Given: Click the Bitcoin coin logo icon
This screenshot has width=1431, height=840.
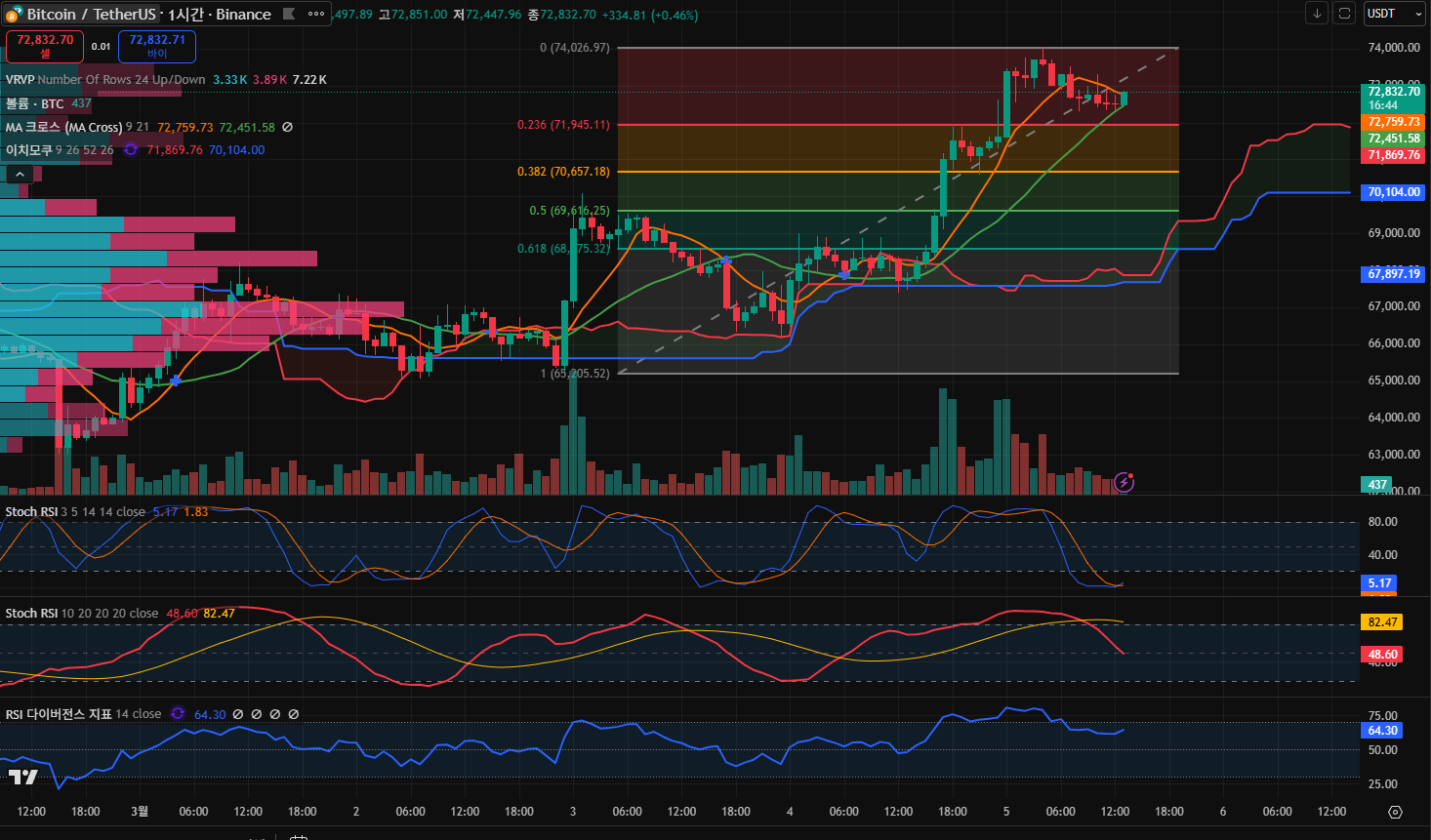Looking at the screenshot, I should coord(14,14).
